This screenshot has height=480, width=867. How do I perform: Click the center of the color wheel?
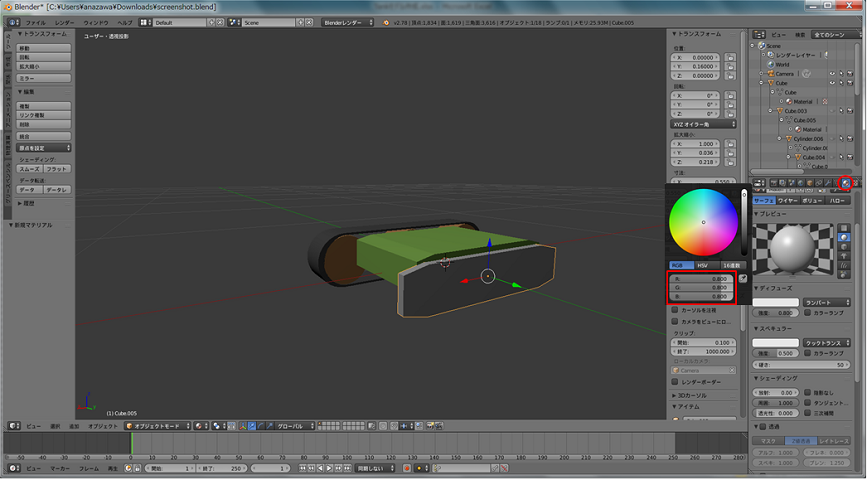(702, 221)
